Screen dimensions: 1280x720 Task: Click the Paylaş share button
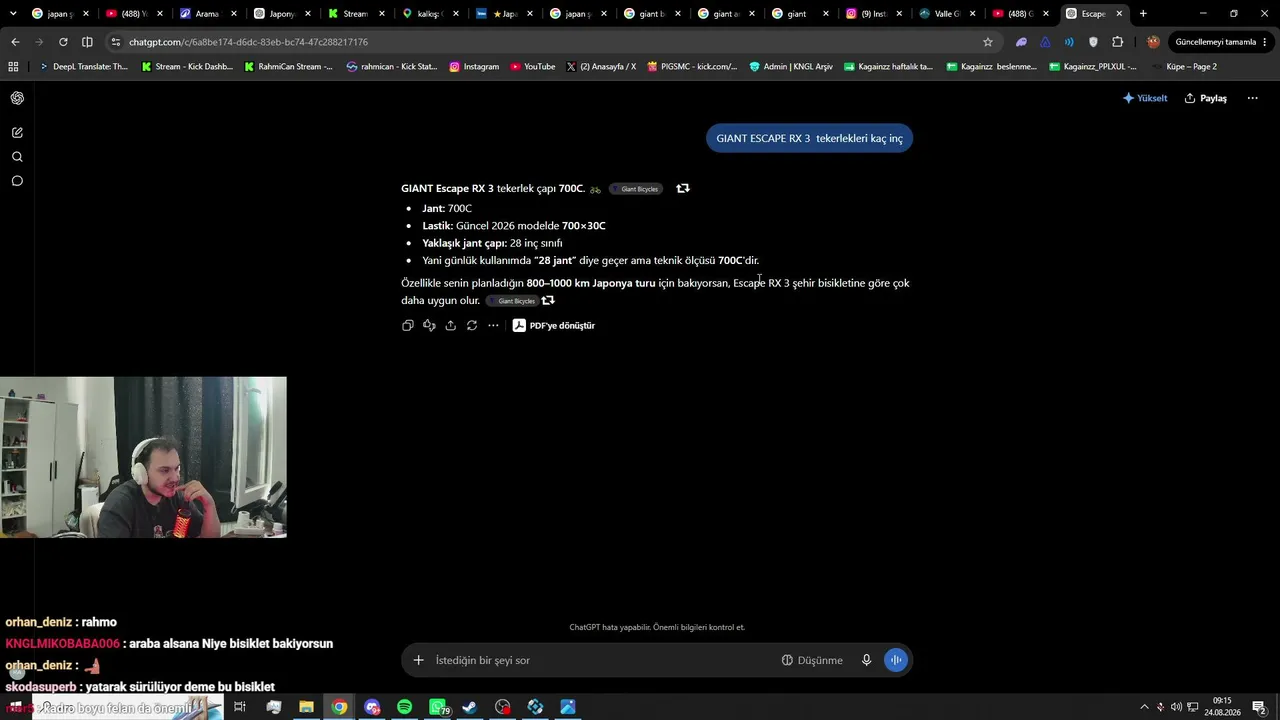[x=1206, y=98]
